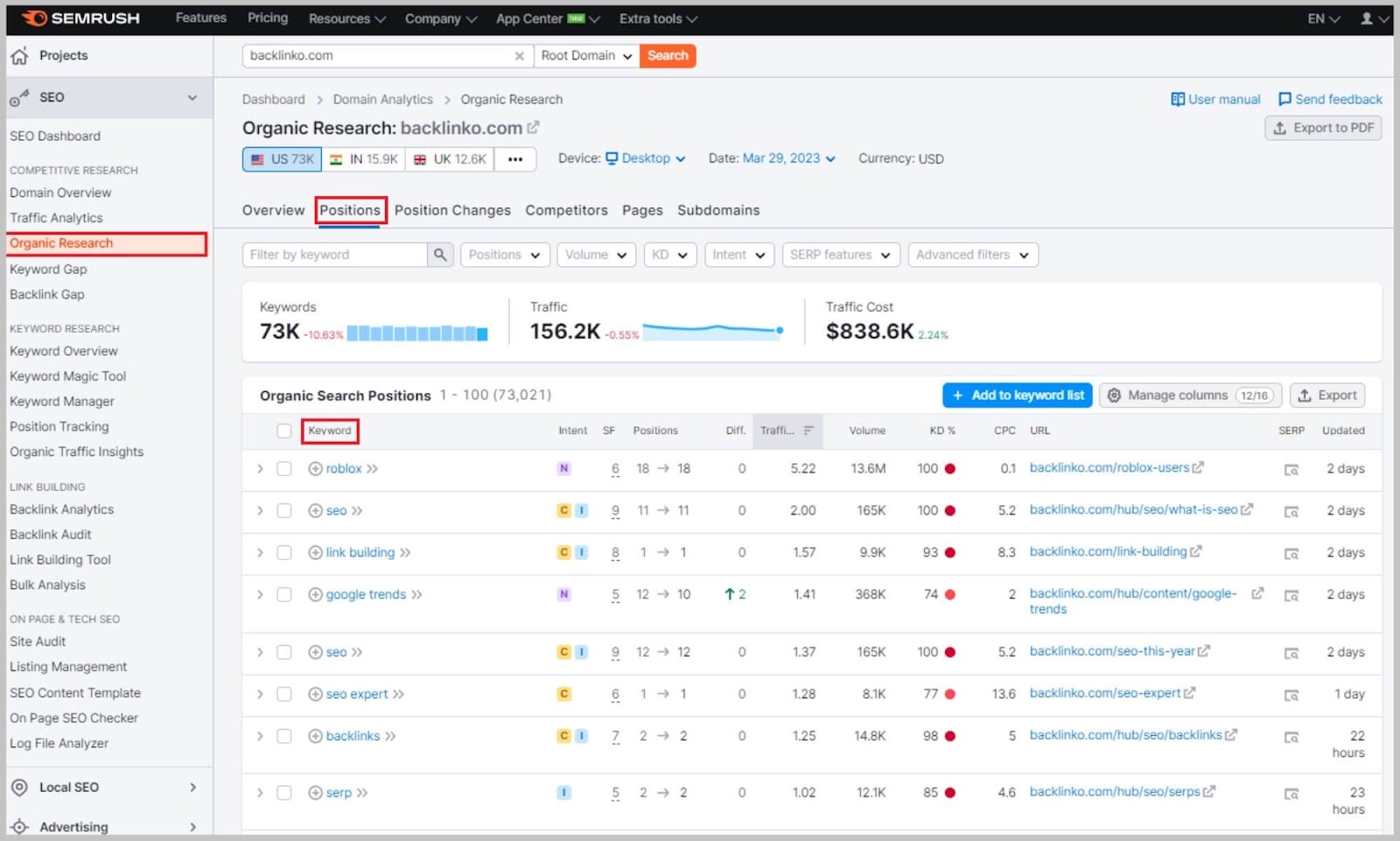This screenshot has height=841, width=1400.
Task: Check the backlinks row checkbox
Action: pyautogui.click(x=283, y=737)
